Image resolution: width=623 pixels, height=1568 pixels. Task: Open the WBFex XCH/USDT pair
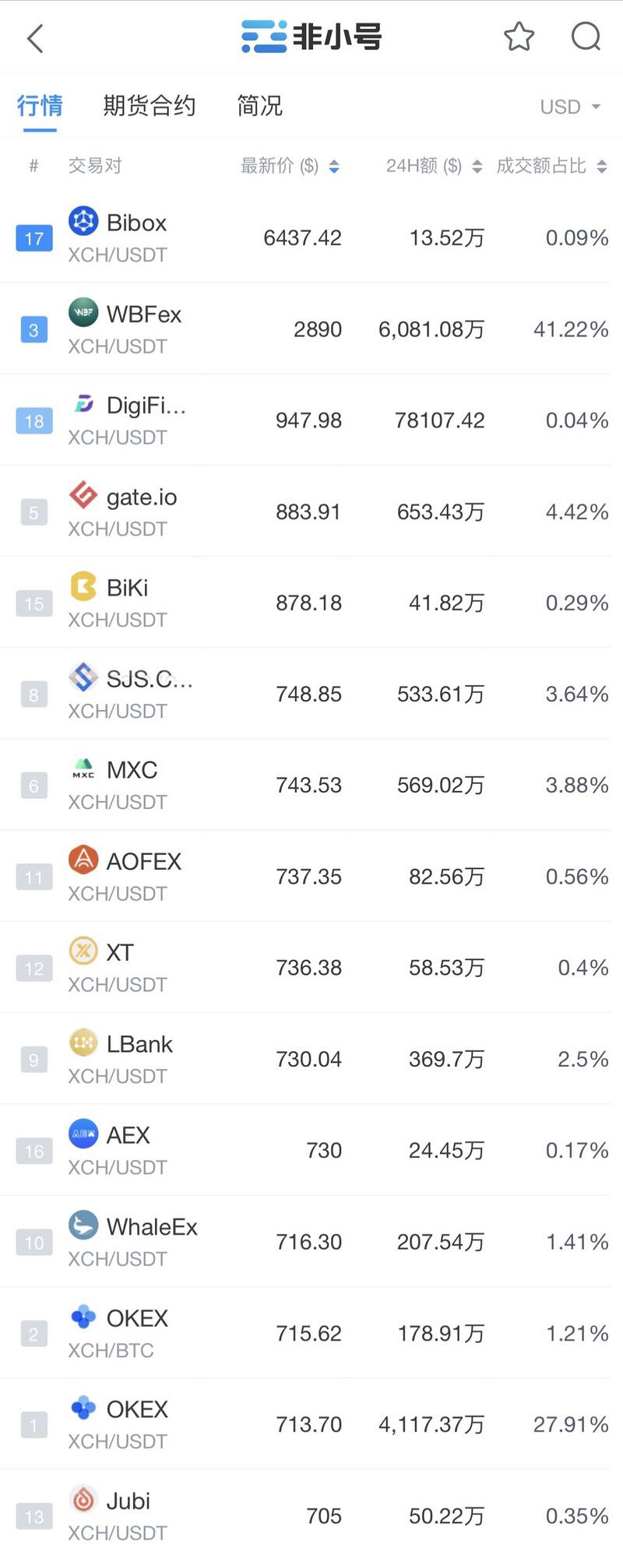pos(311,329)
